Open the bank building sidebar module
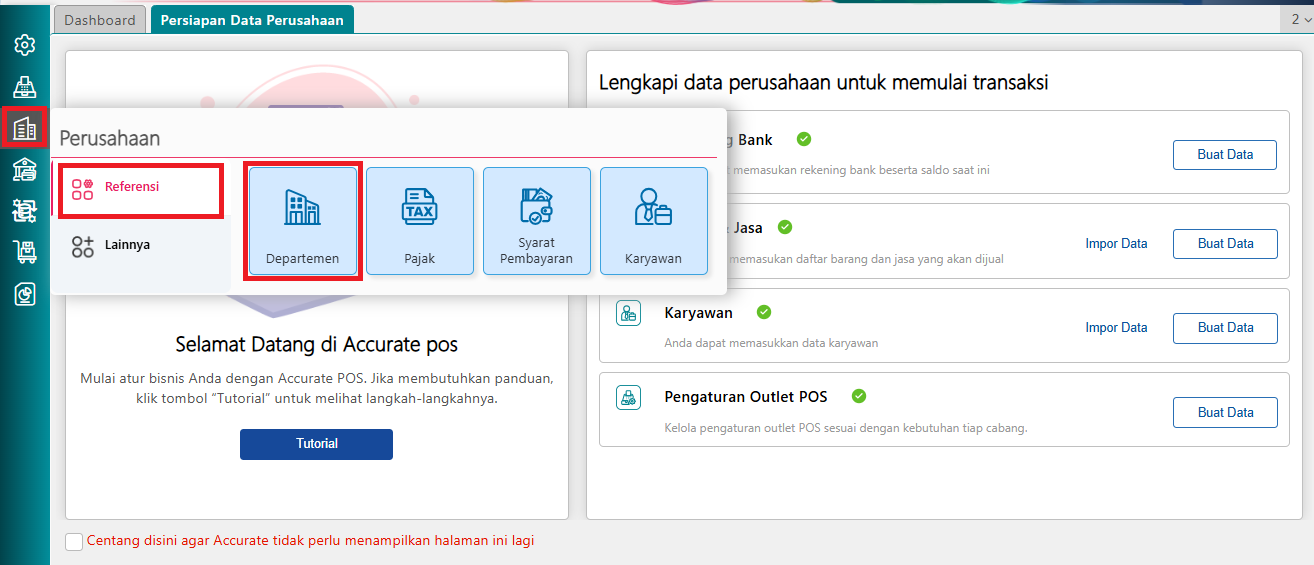The width and height of the screenshot is (1314, 565). click(x=25, y=170)
